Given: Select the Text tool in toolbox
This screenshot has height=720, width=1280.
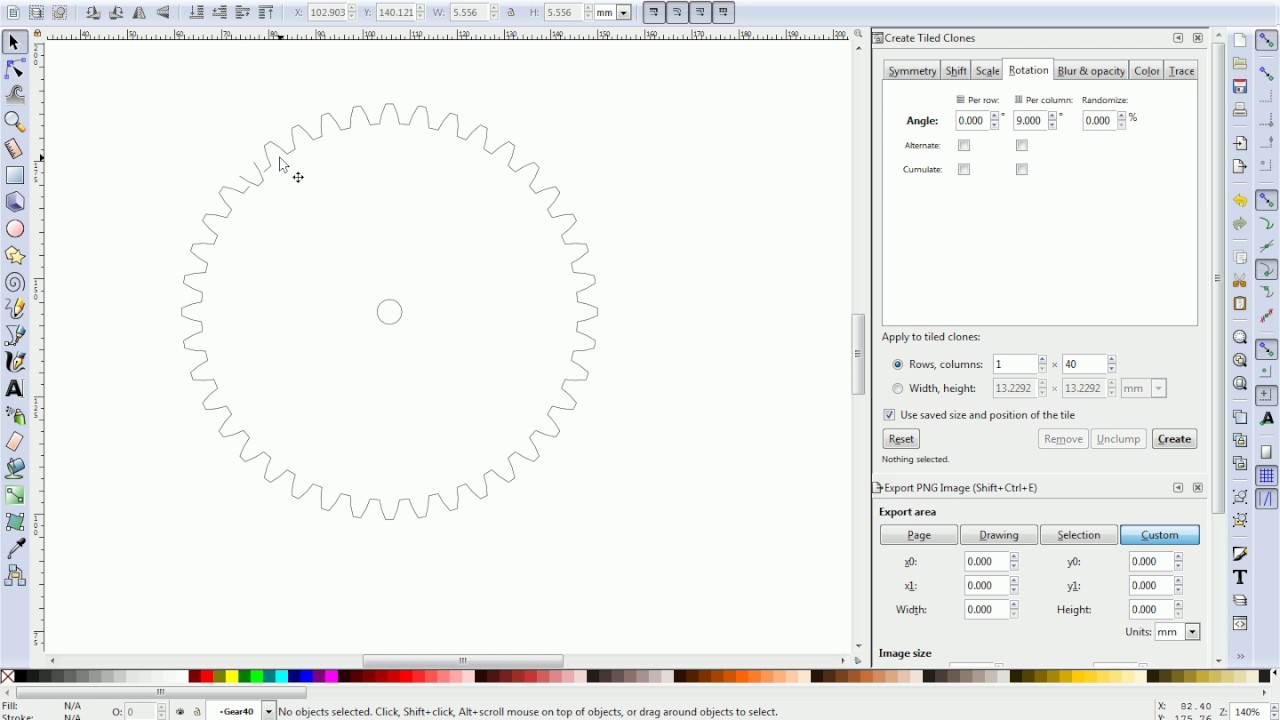Looking at the screenshot, I should pyautogui.click(x=15, y=388).
